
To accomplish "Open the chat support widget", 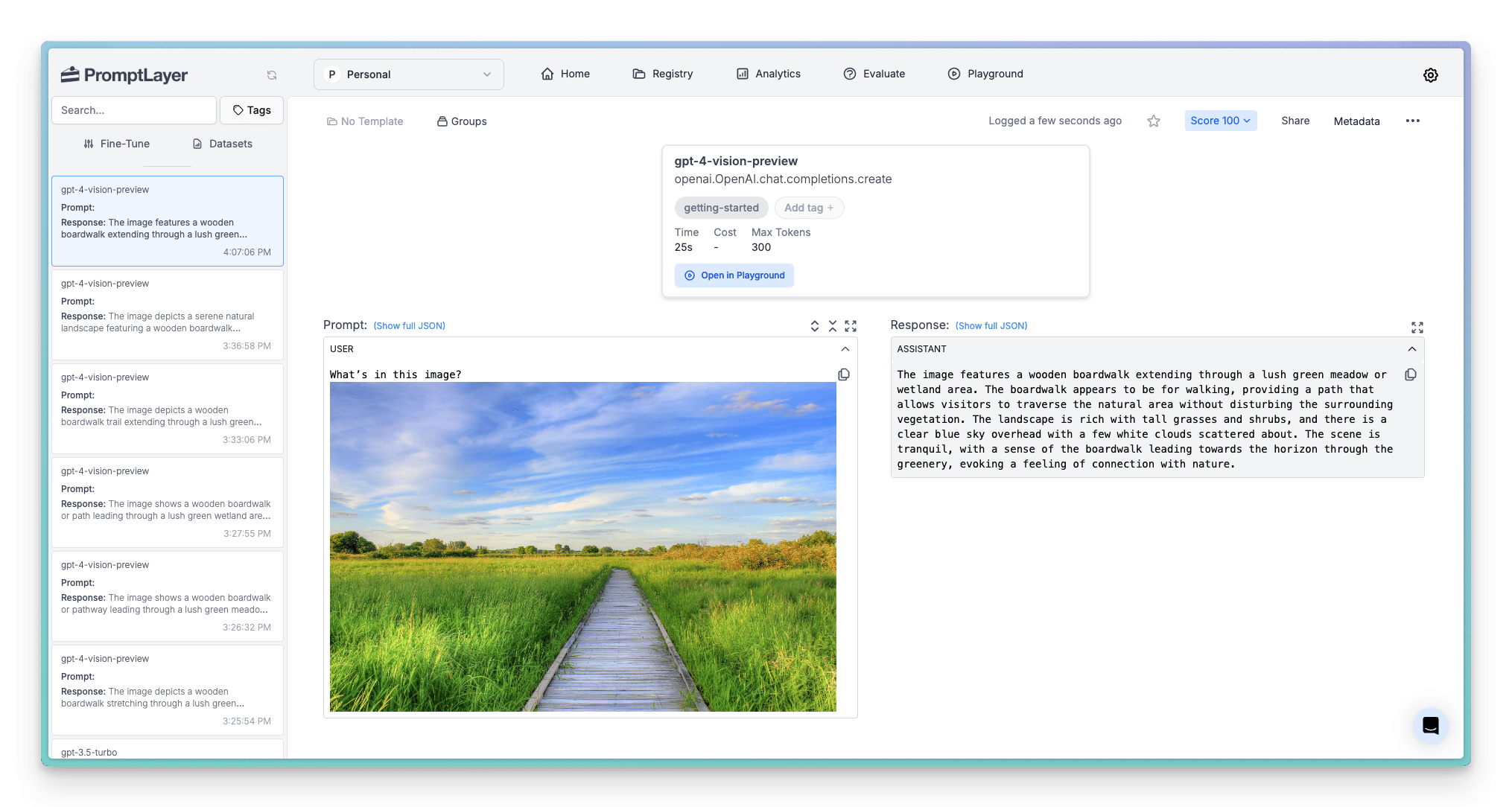I will coord(1431,726).
